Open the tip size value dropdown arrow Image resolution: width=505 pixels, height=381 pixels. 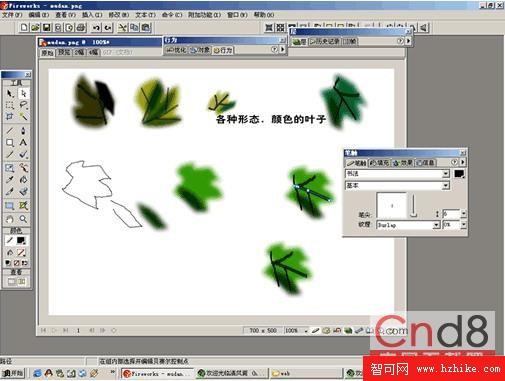463,213
